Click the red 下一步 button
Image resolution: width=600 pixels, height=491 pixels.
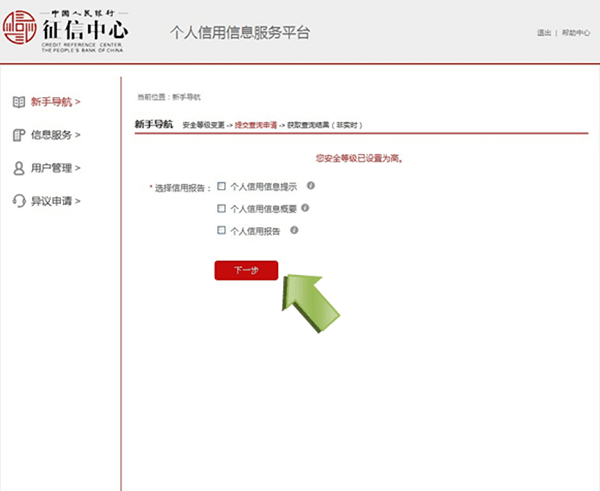pos(246,270)
